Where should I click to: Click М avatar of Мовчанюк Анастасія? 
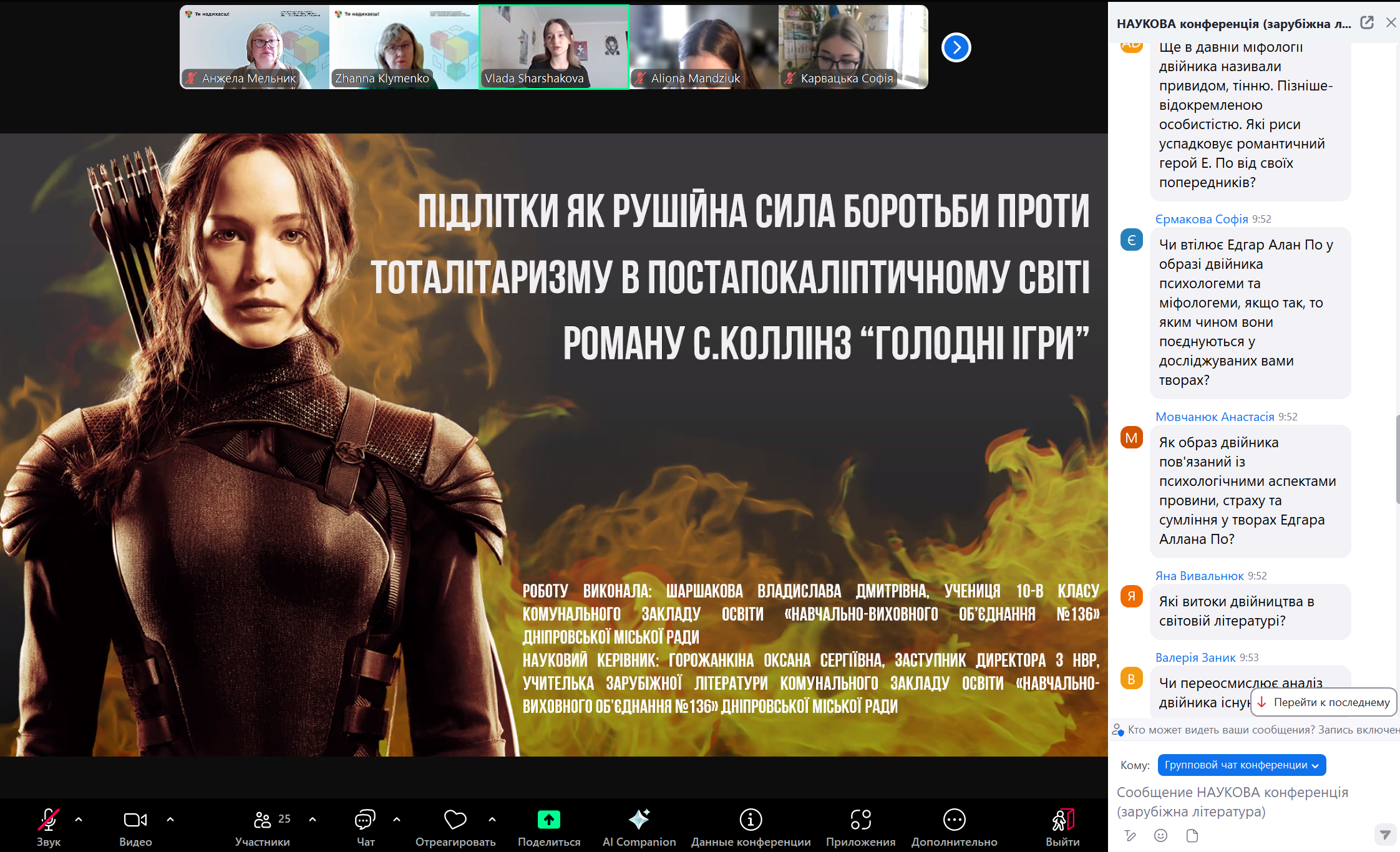(1132, 438)
